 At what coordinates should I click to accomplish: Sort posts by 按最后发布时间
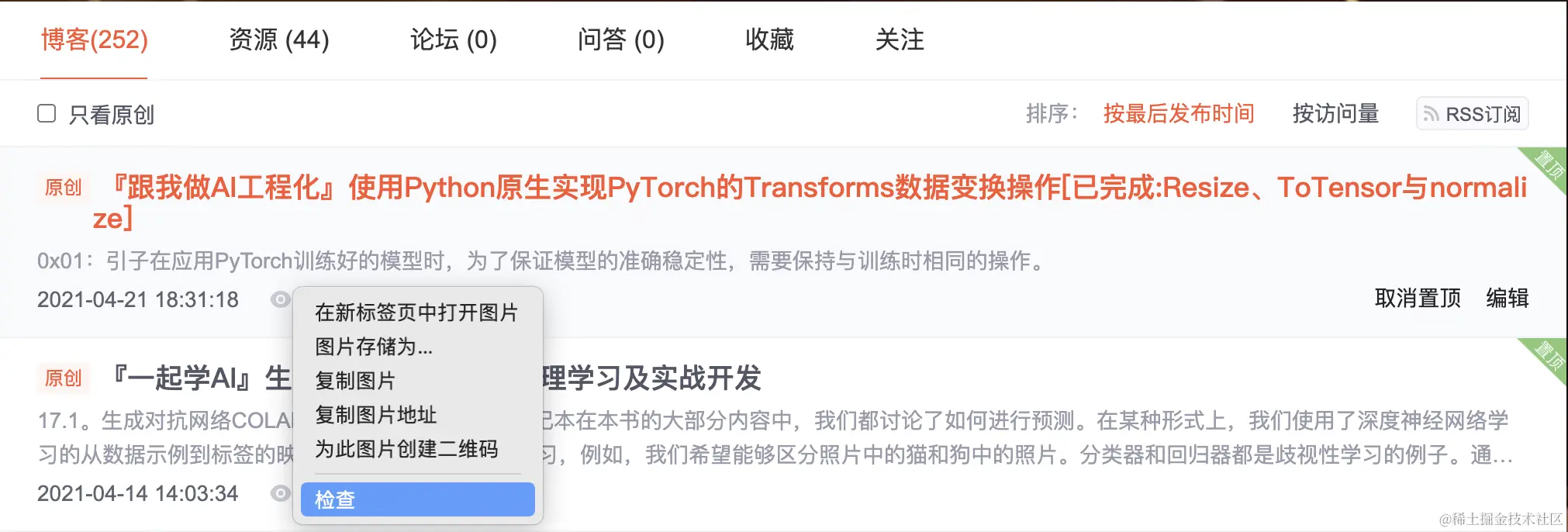1179,114
